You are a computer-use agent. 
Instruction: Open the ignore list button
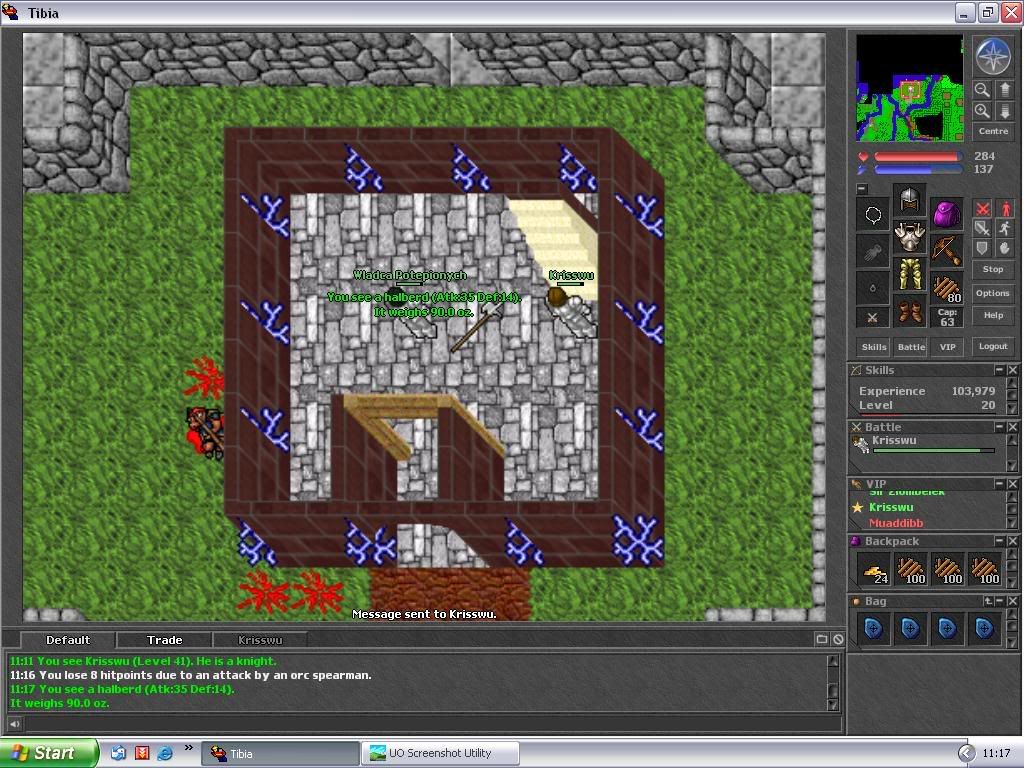pos(838,639)
